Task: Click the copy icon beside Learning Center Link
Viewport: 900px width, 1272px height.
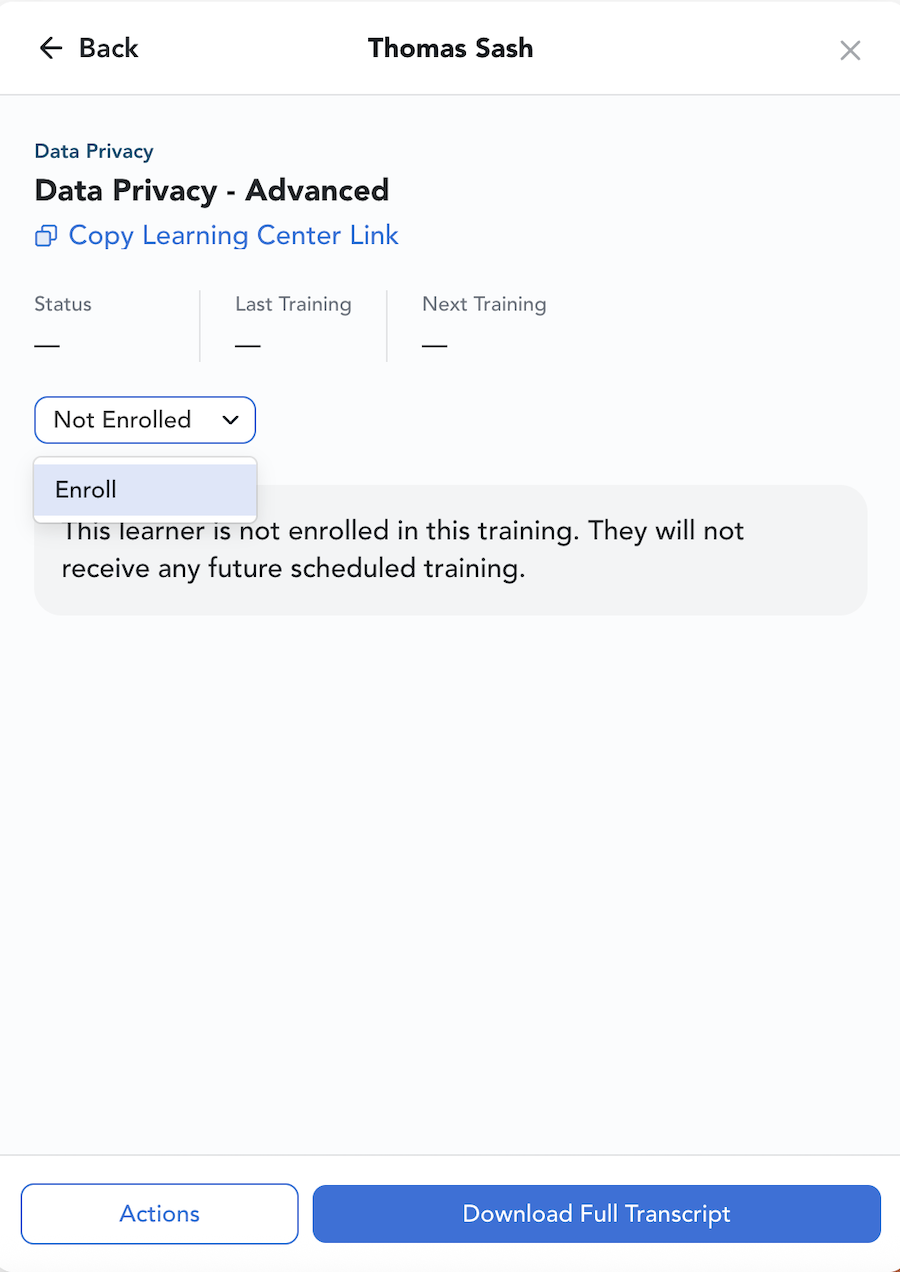Action: pos(46,236)
